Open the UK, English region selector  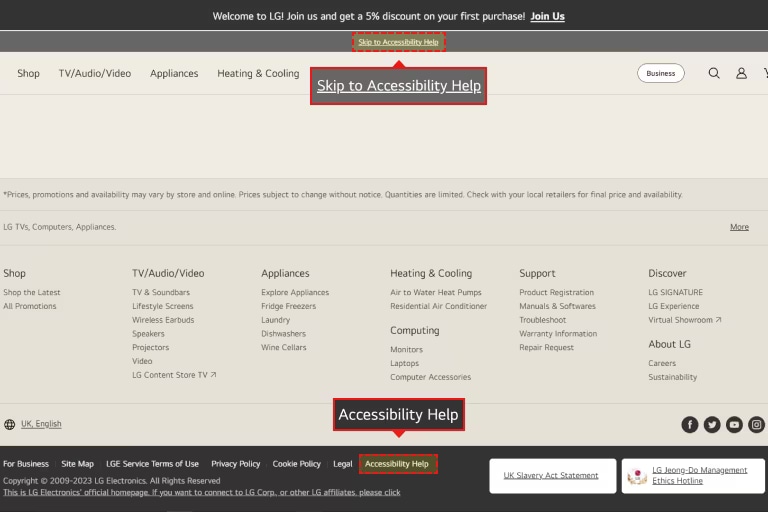click(41, 424)
